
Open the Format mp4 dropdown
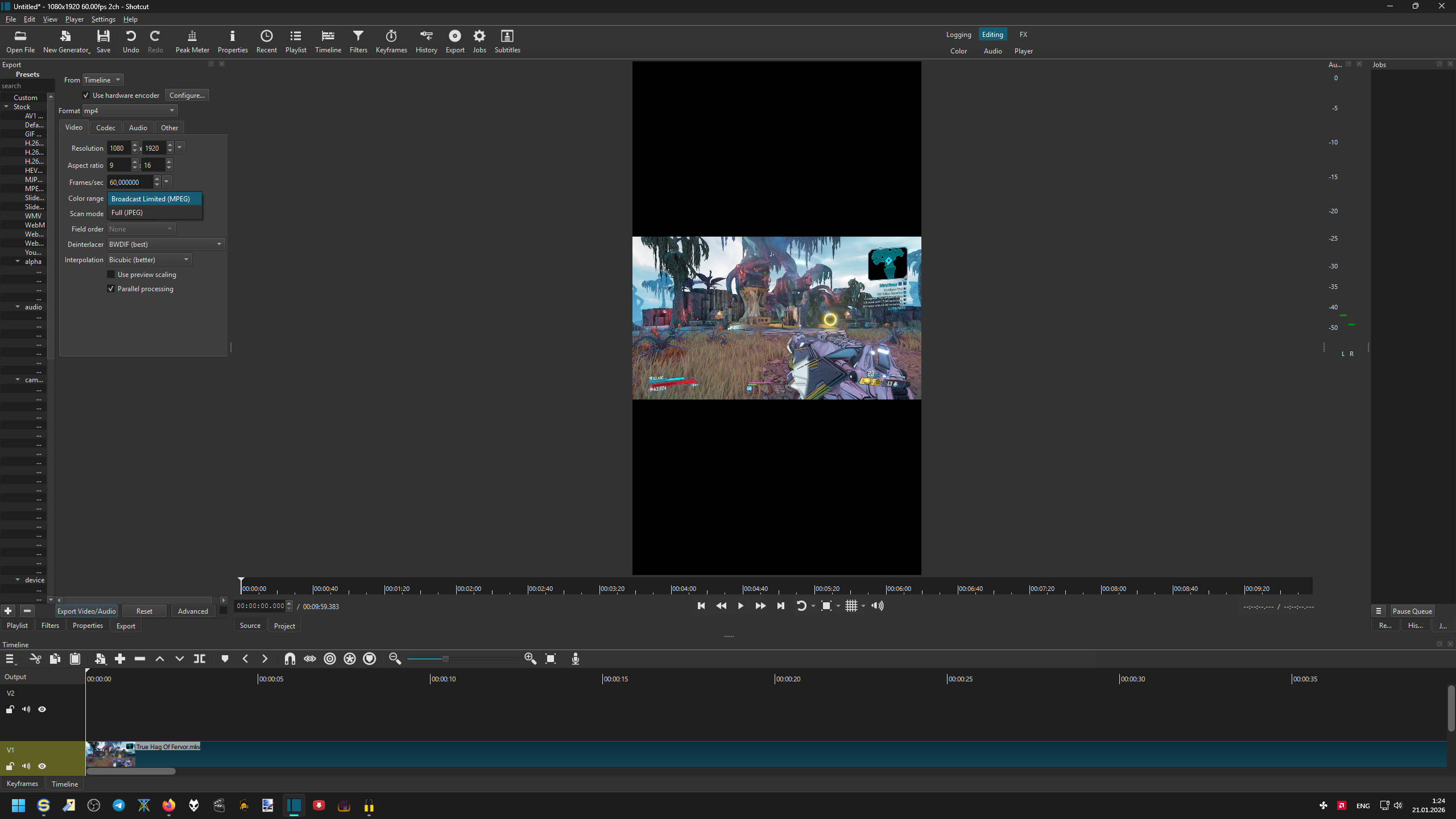pyautogui.click(x=130, y=111)
